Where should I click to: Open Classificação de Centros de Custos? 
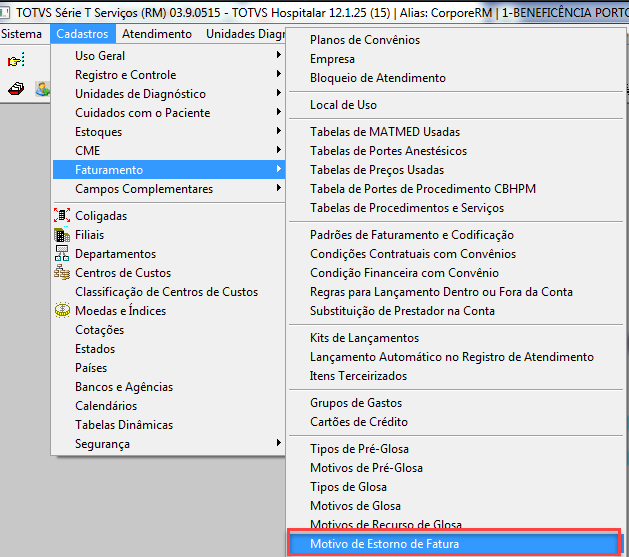[x=168, y=292]
